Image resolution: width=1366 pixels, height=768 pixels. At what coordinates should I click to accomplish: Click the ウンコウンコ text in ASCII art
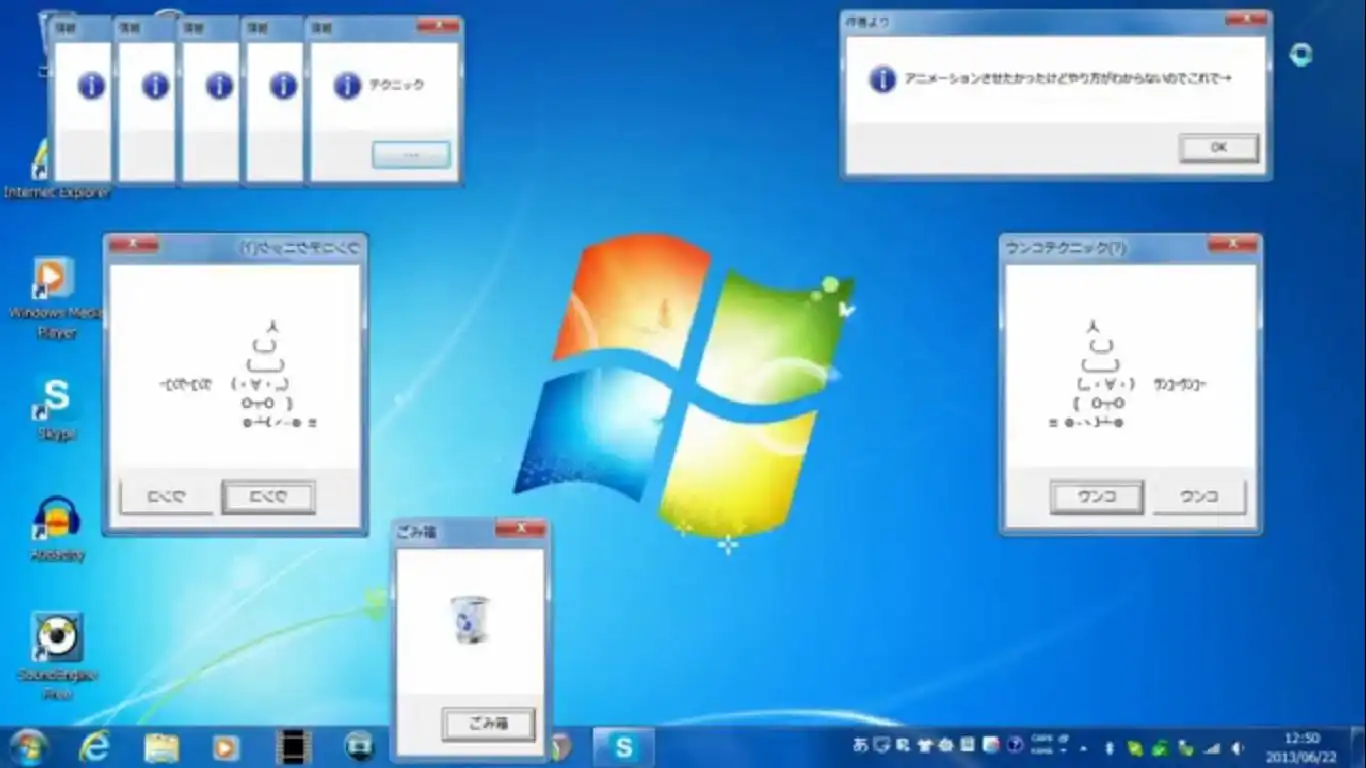click(x=1179, y=384)
